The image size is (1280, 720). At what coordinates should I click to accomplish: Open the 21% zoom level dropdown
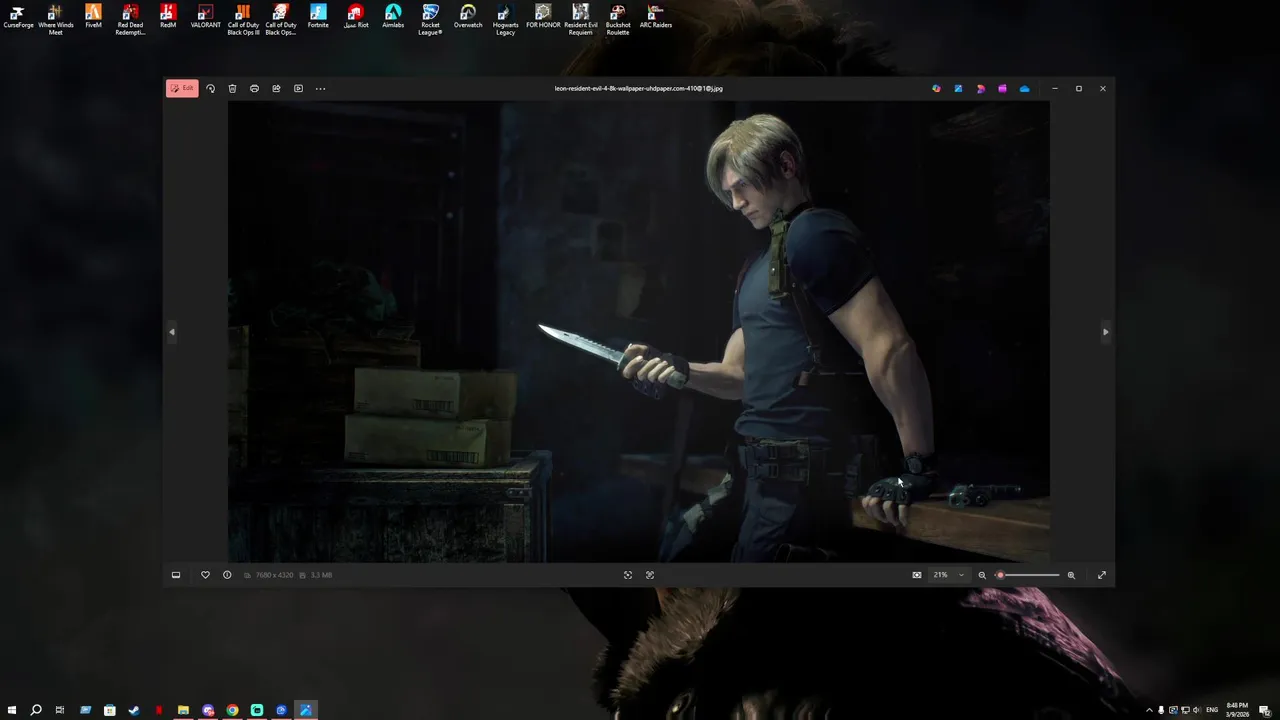948,575
